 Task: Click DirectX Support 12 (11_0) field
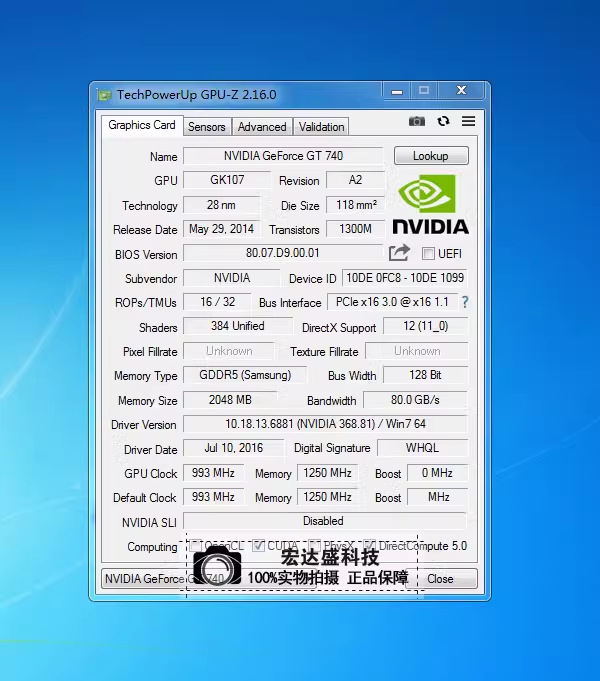click(426, 326)
